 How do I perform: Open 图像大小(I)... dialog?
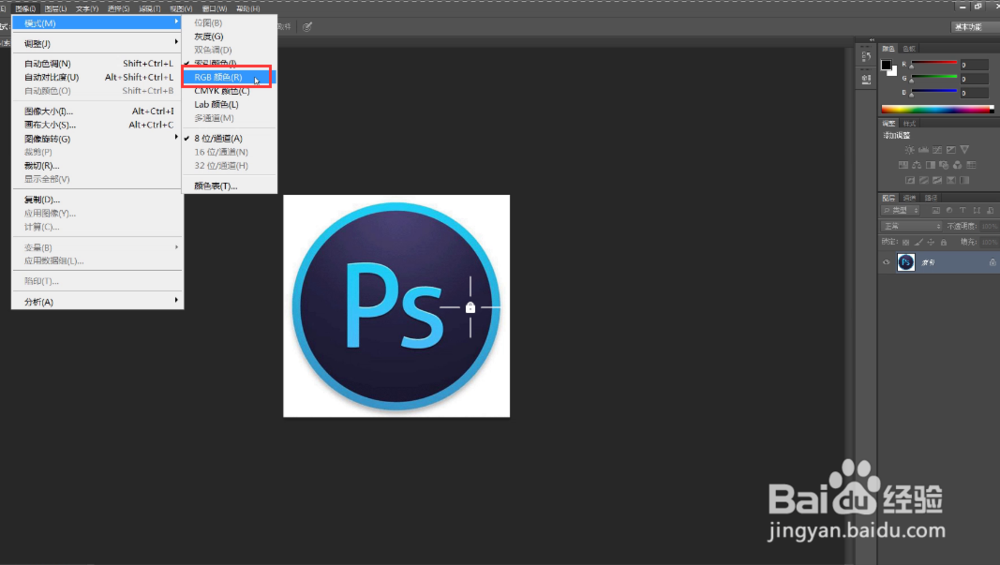[97, 111]
